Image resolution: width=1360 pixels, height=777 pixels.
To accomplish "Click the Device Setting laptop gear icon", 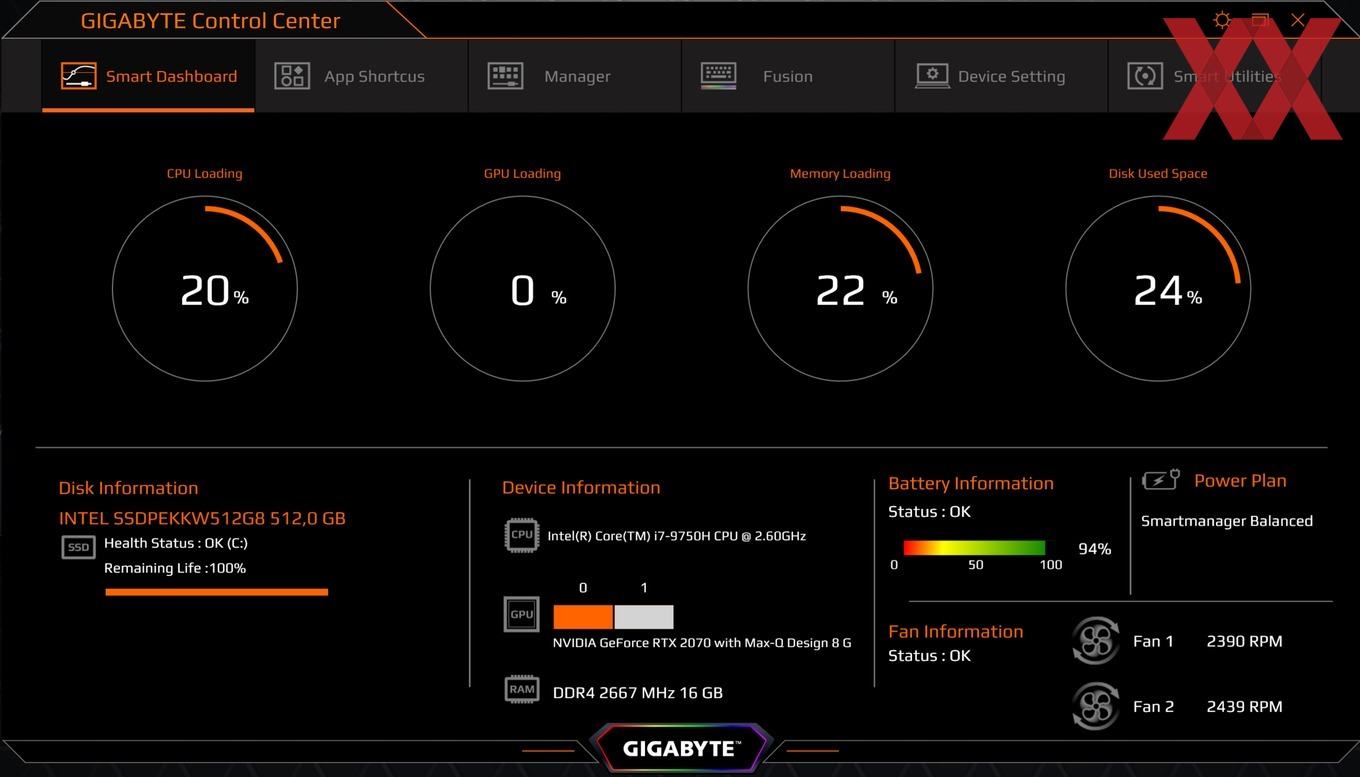I will pos(932,76).
